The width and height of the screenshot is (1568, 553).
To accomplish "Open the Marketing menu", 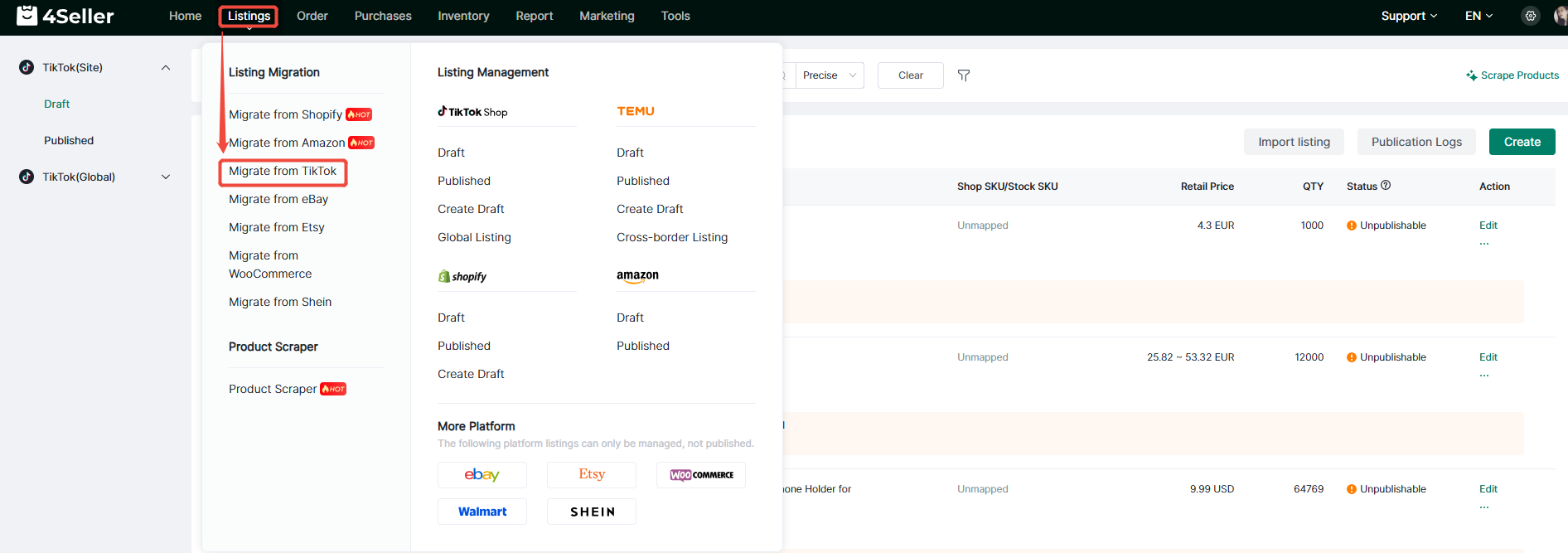I will [607, 16].
